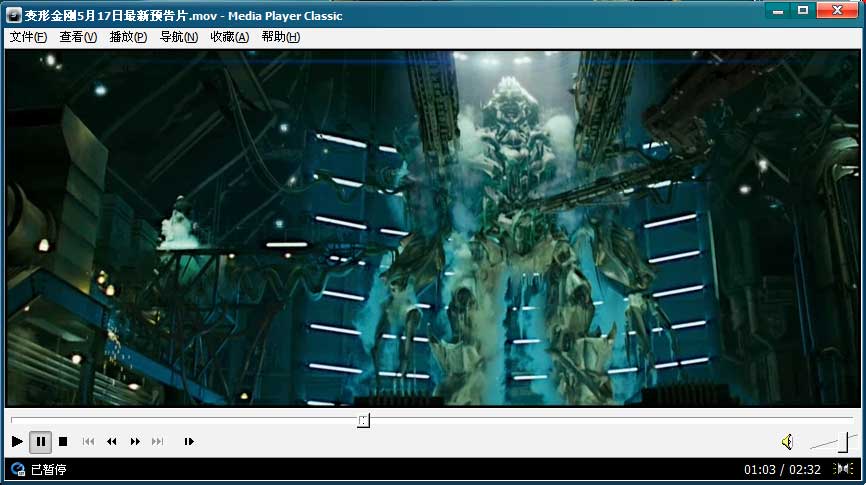The height and width of the screenshot is (485, 866).
Task: Step forward one frame
Action: [189, 441]
